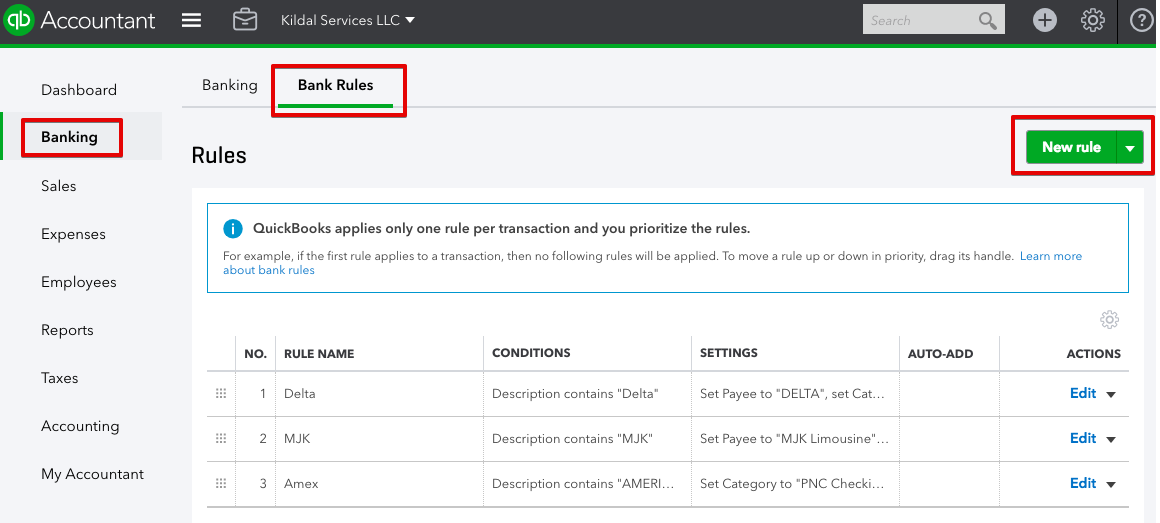This screenshot has width=1160, height=523.
Task: Click into the Search input field
Action: click(918, 20)
